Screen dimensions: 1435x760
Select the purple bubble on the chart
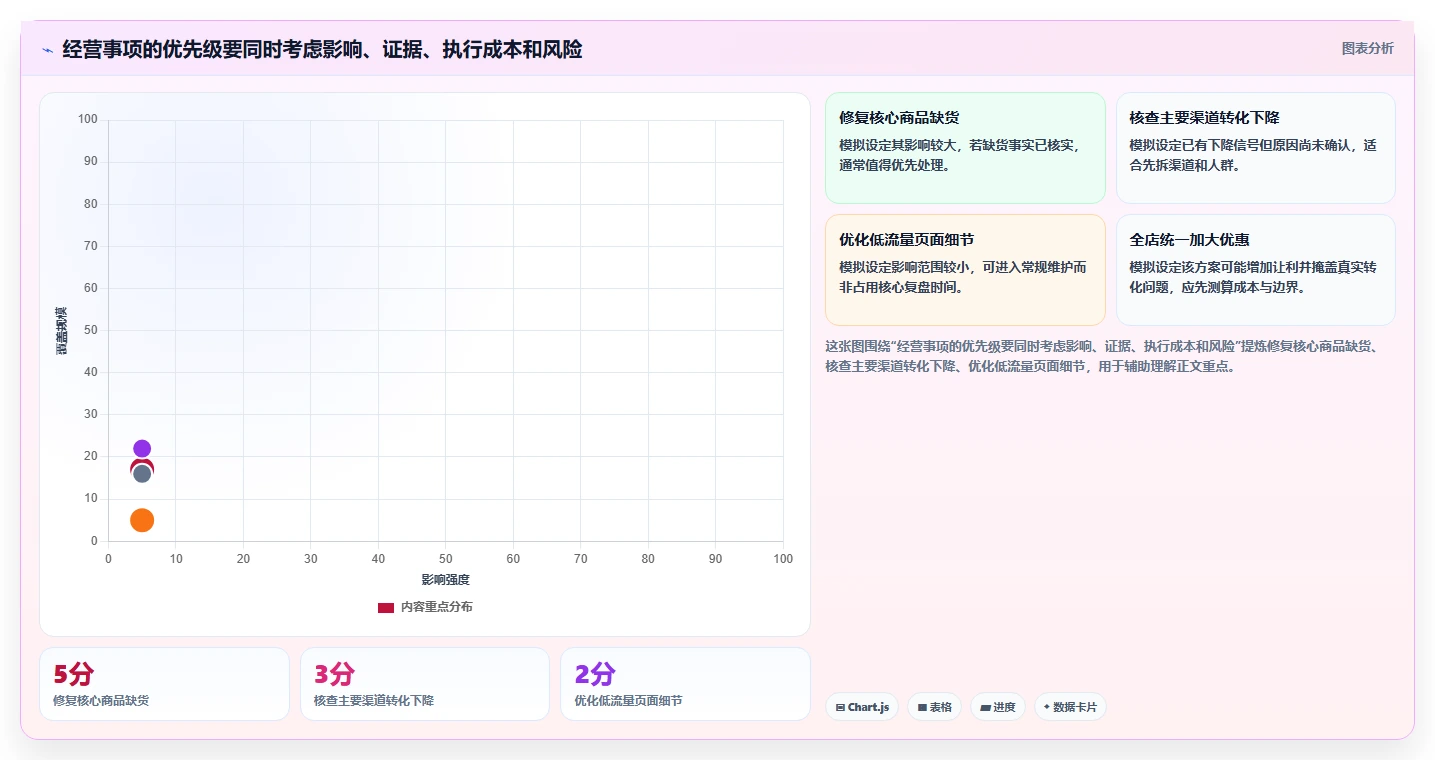[x=142, y=449]
